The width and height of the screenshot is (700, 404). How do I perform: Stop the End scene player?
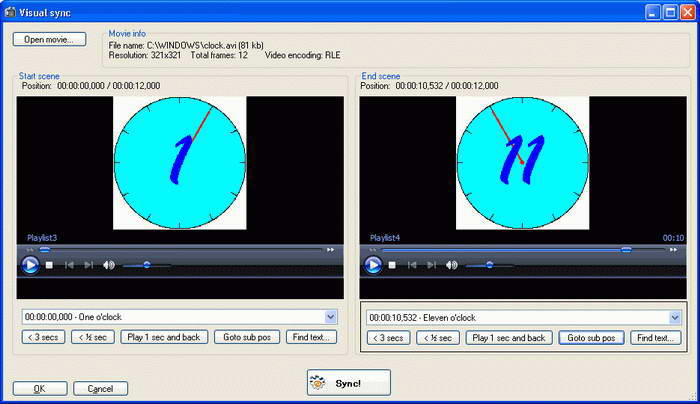click(x=392, y=265)
